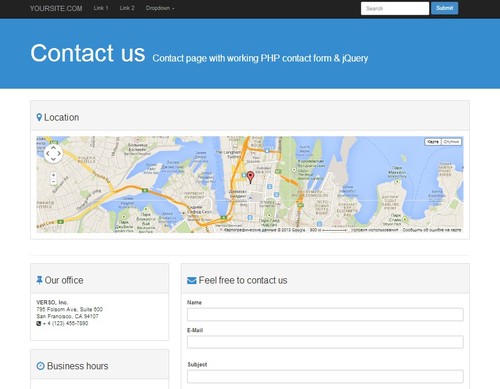Click the 'Feel free to contact us' heading
500x389 pixels.
tap(243, 280)
